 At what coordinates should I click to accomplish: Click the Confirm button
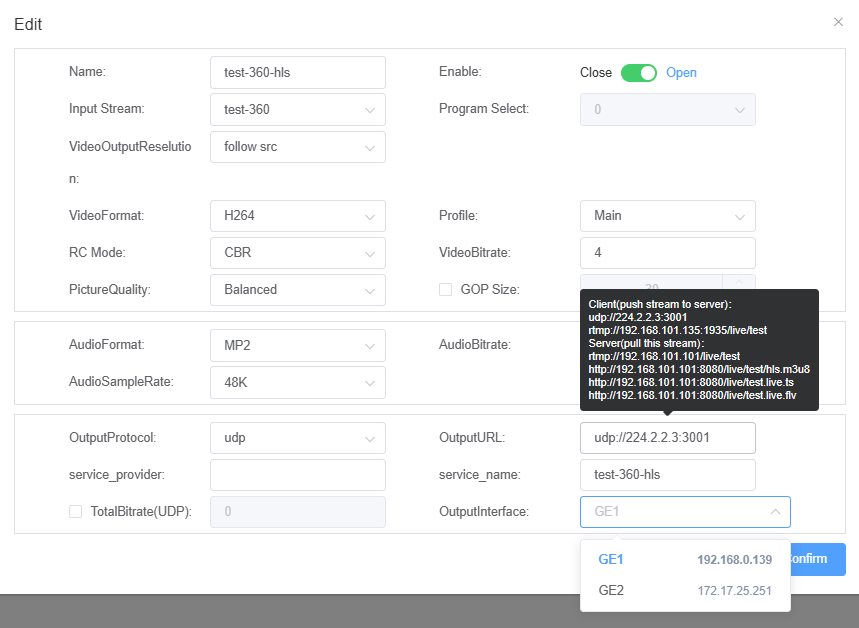(815, 559)
